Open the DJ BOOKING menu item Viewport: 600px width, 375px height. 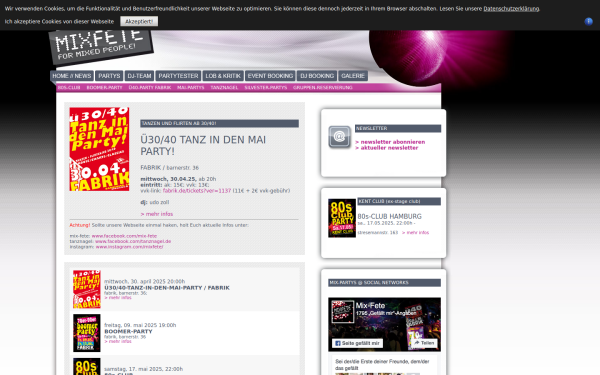(x=317, y=76)
